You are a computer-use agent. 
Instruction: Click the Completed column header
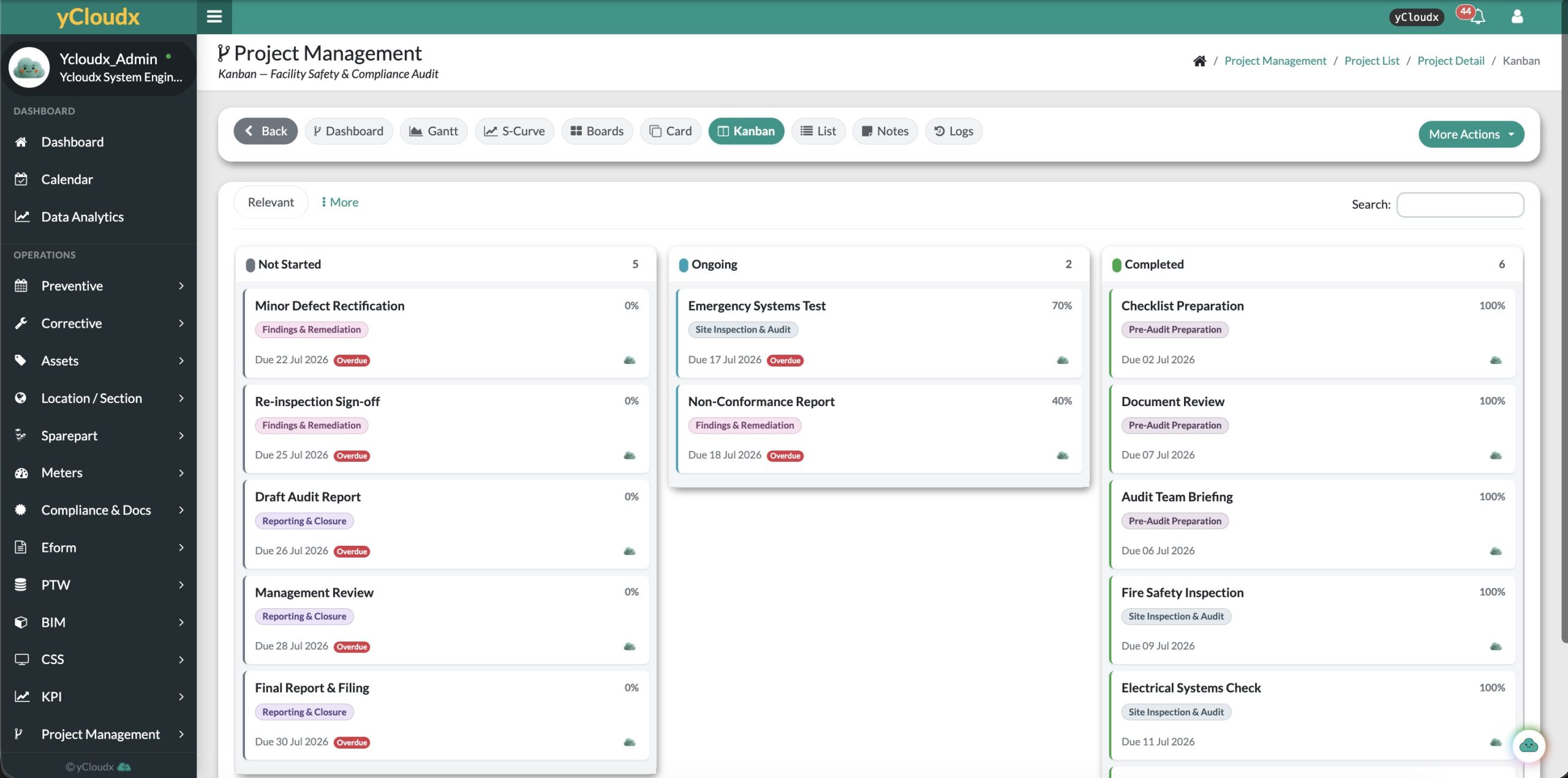point(1313,265)
